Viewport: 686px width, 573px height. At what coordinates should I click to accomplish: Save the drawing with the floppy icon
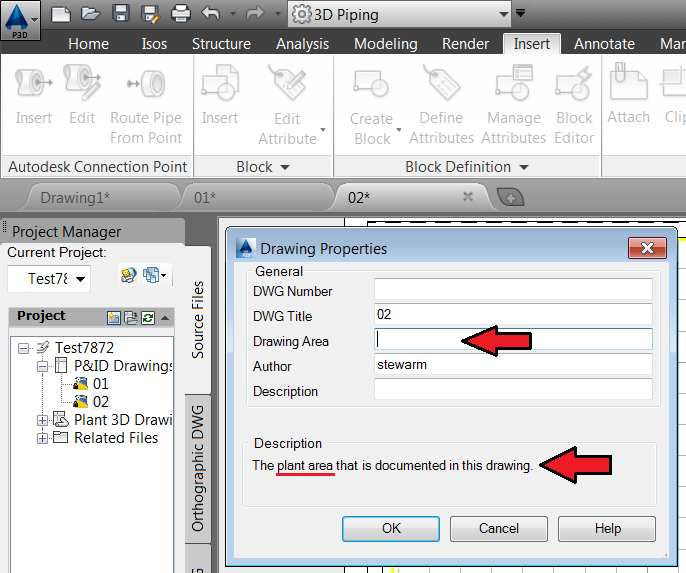(121, 14)
